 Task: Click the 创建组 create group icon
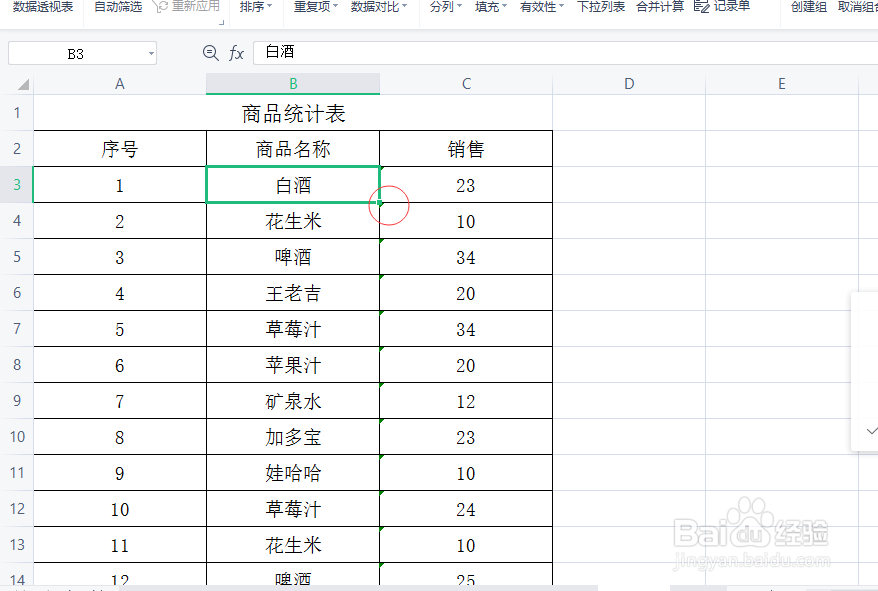(807, 7)
